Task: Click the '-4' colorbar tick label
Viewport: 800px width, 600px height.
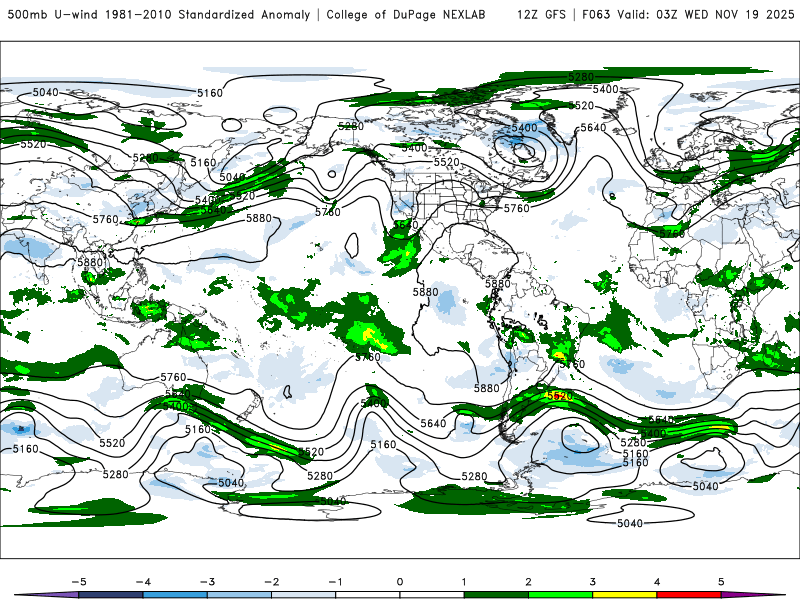Action: (143, 582)
